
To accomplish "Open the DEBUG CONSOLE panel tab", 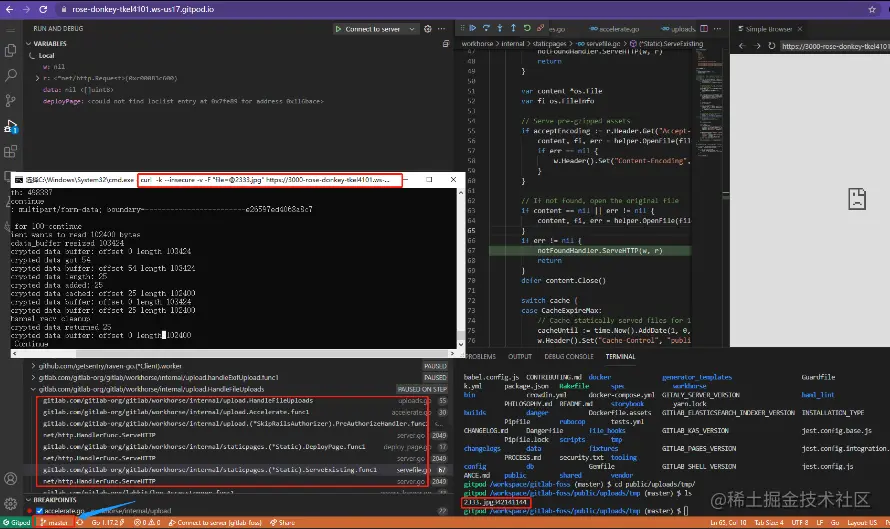I will click(x=569, y=356).
